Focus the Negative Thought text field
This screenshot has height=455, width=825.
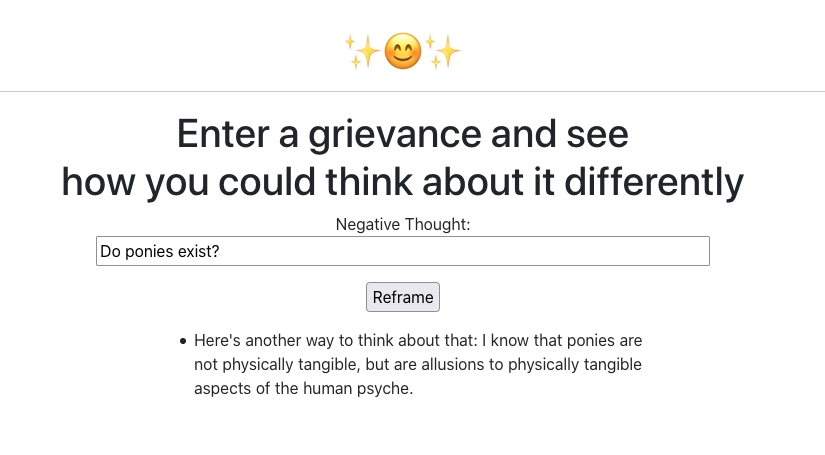point(402,251)
